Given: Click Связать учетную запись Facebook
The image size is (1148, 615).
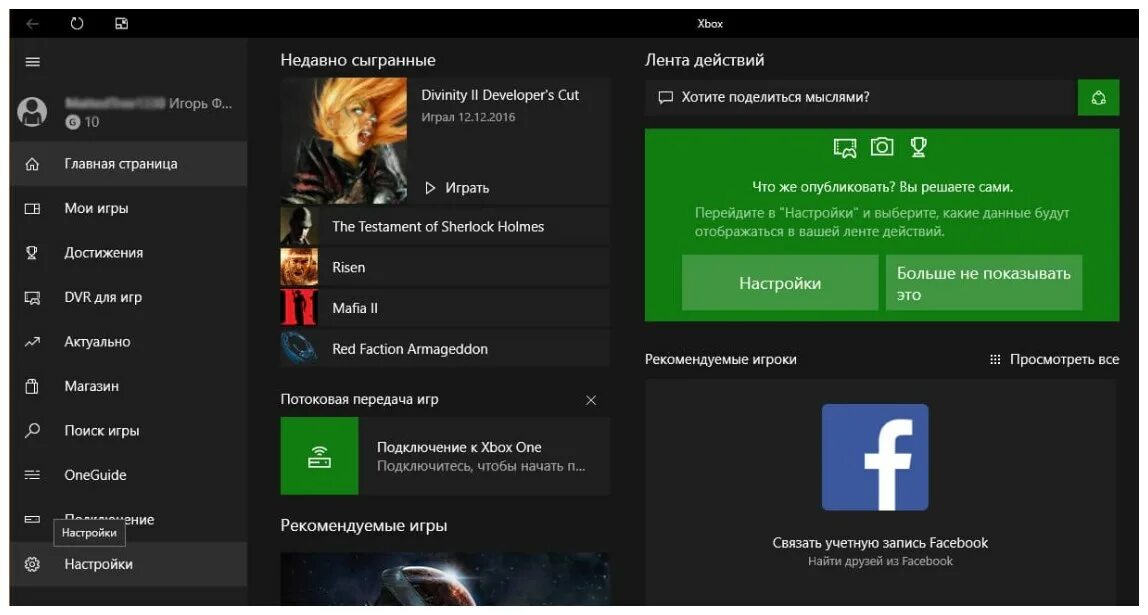Looking at the screenshot, I should [880, 543].
